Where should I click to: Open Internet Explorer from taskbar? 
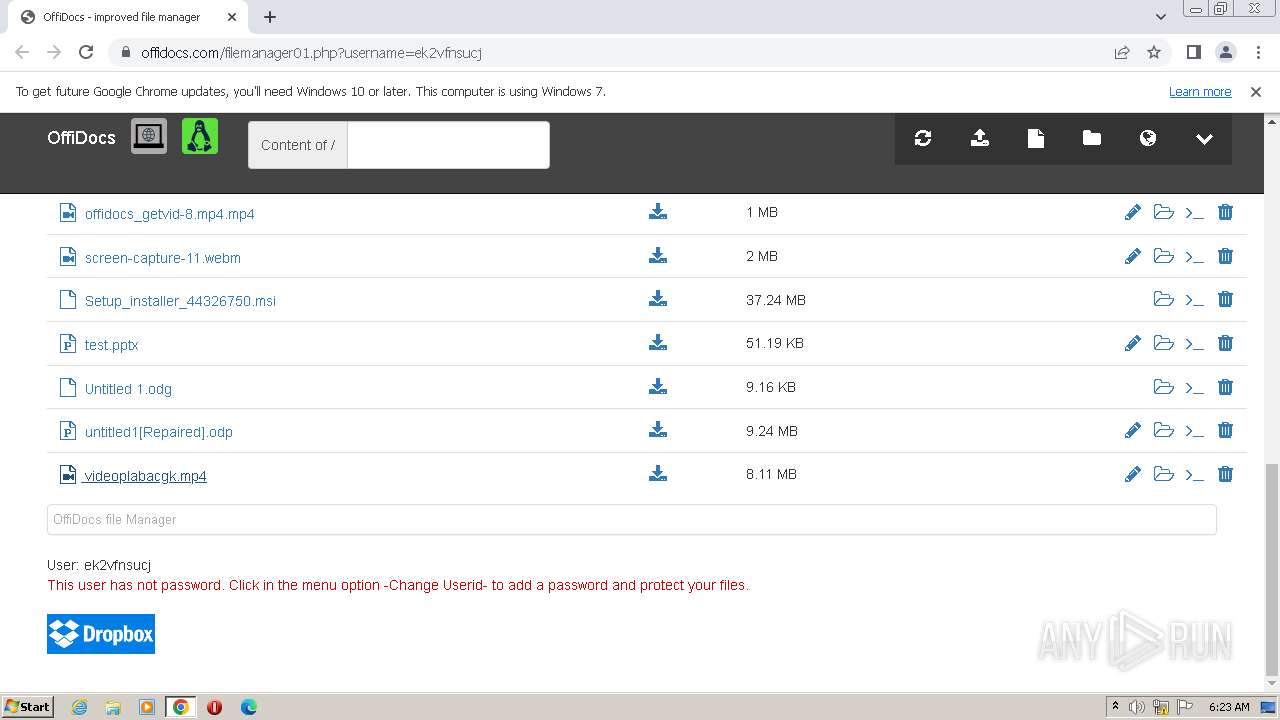point(79,707)
